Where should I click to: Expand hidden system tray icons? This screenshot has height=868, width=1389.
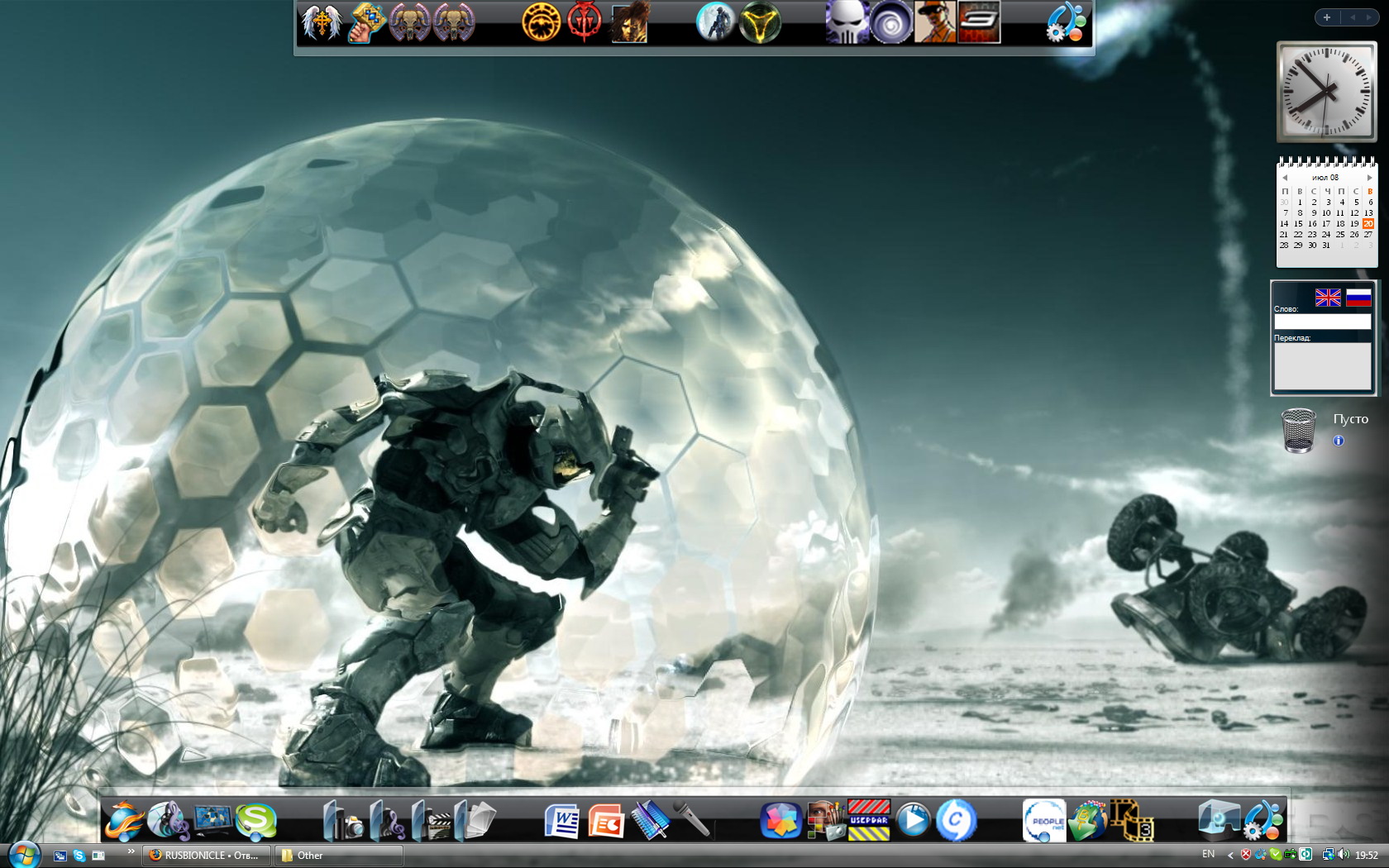click(1230, 855)
